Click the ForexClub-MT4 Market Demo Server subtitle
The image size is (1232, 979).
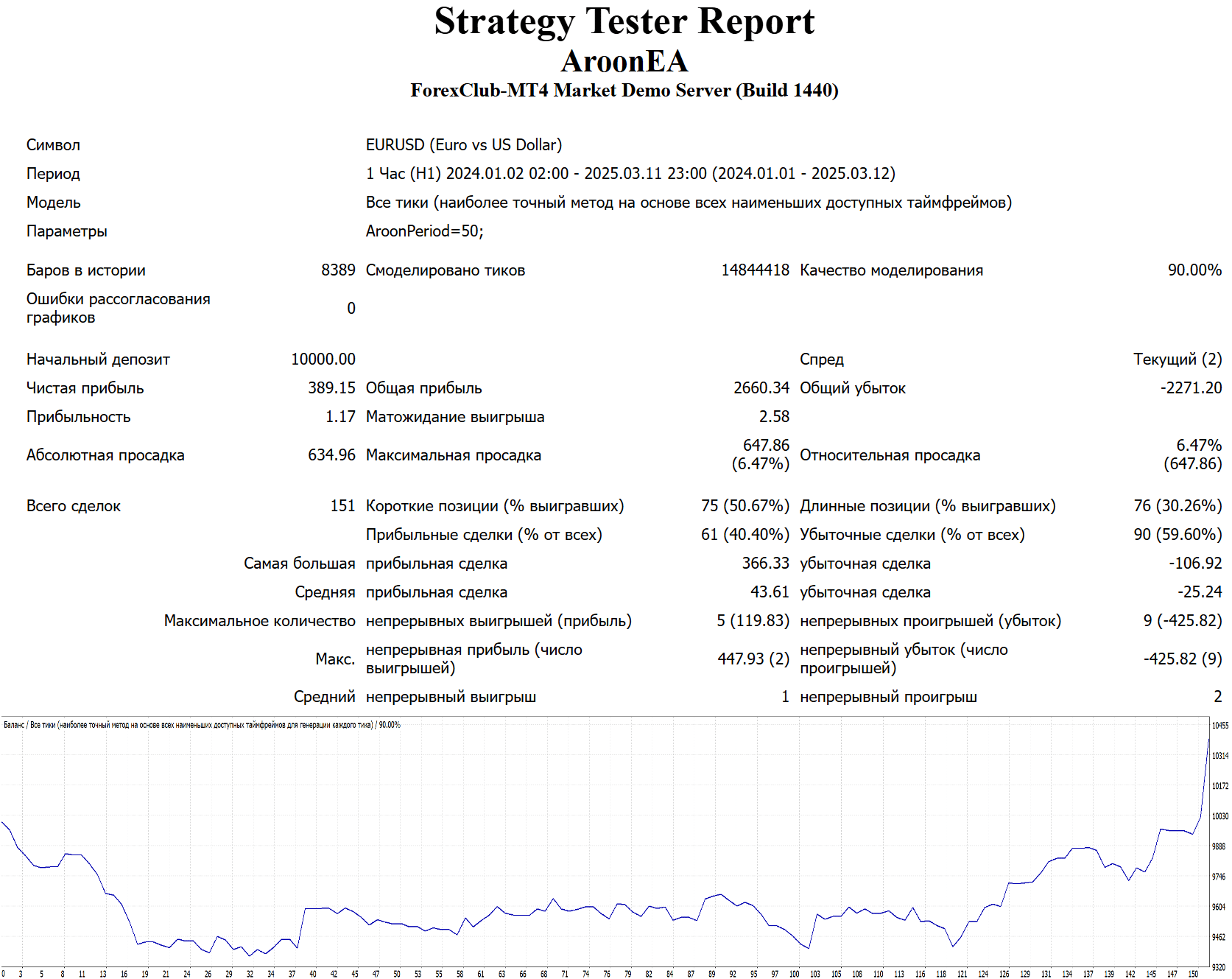[x=624, y=91]
